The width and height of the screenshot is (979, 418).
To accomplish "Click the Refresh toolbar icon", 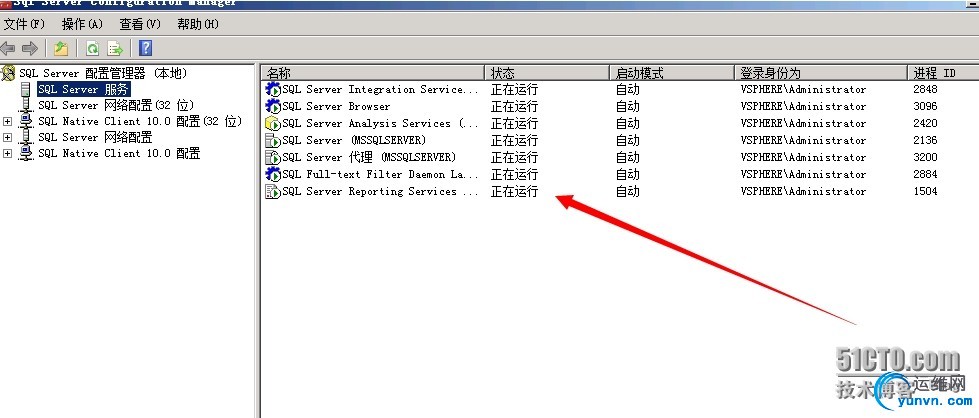I will pos(92,48).
